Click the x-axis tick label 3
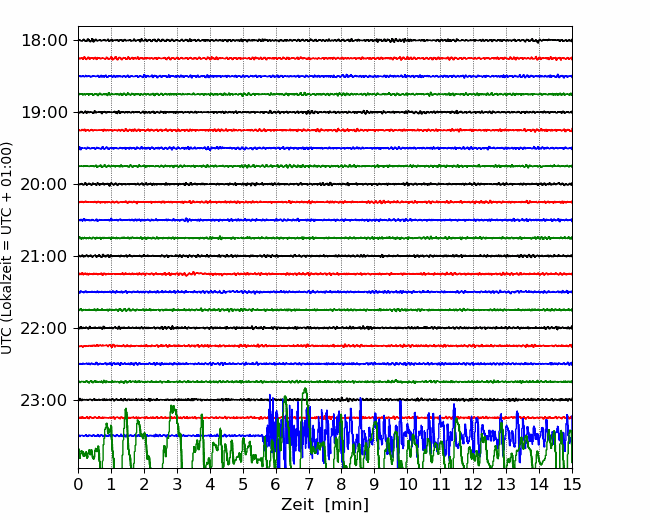The height and width of the screenshot is (520, 650). pyautogui.click(x=177, y=484)
